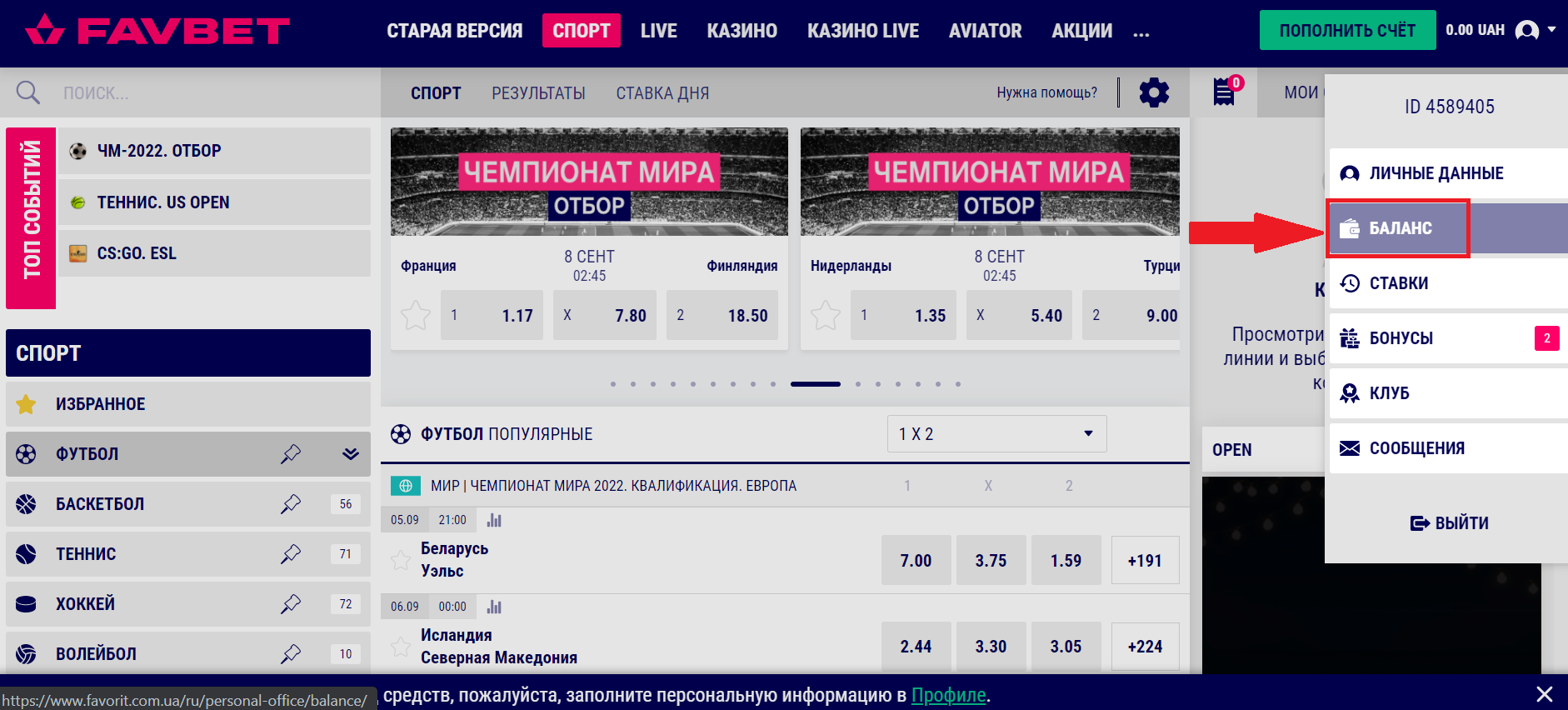Favorite the France vs Finland match star
This screenshot has height=710, width=1568.
click(415, 315)
